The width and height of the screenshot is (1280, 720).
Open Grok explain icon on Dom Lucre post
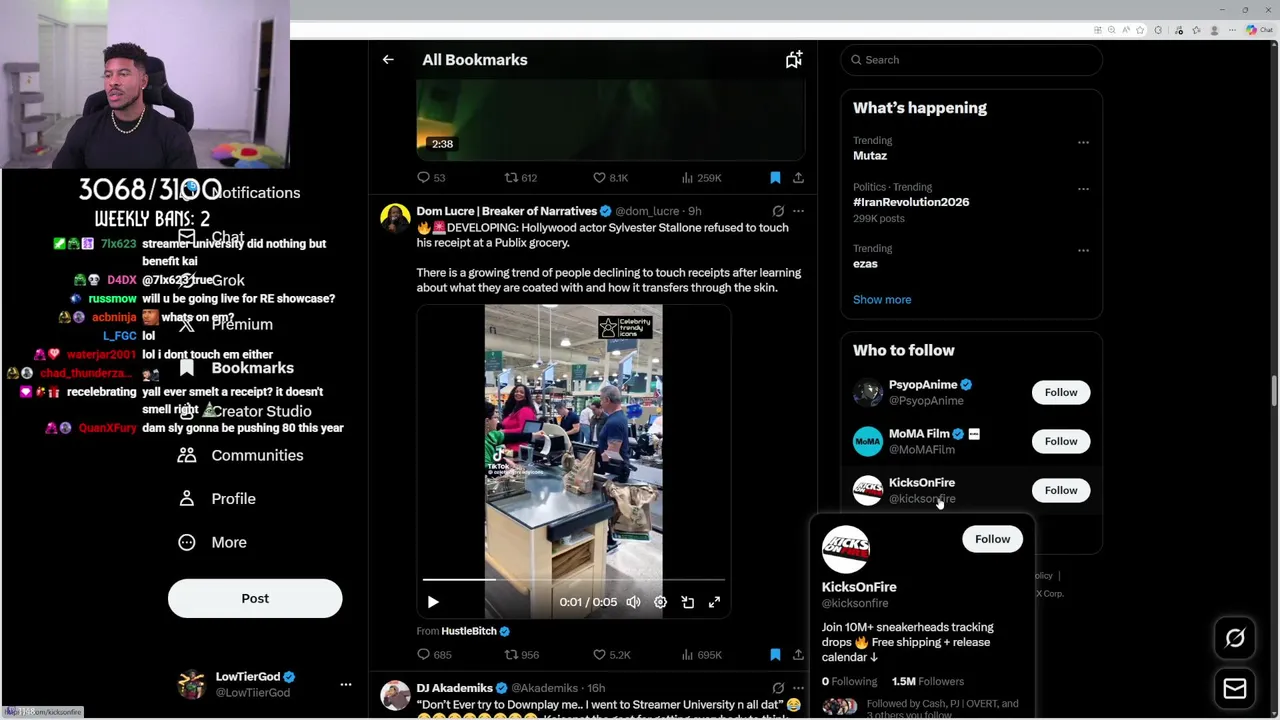(x=778, y=211)
